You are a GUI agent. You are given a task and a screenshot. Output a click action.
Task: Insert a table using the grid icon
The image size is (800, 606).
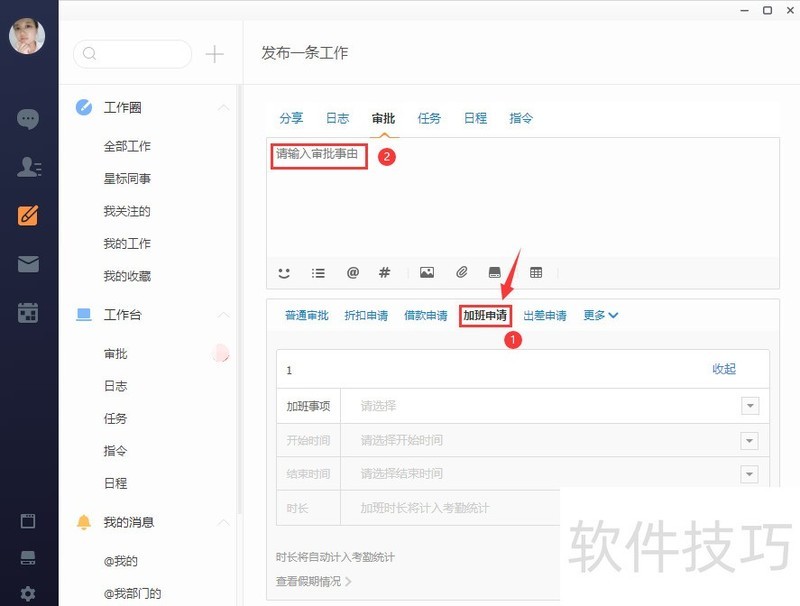pyautogui.click(x=536, y=272)
